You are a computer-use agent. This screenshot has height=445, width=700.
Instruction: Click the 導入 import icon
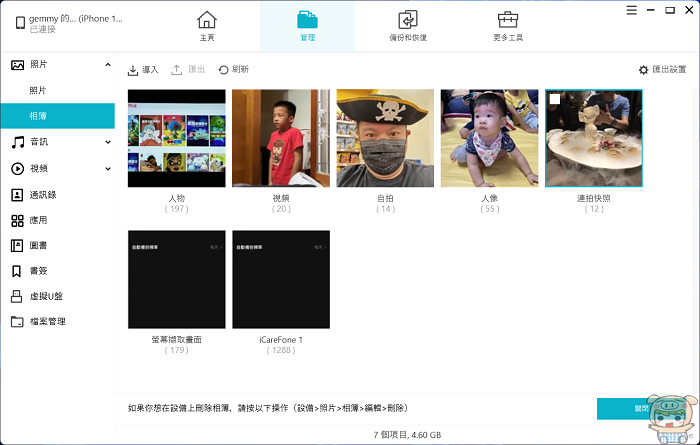[134, 70]
